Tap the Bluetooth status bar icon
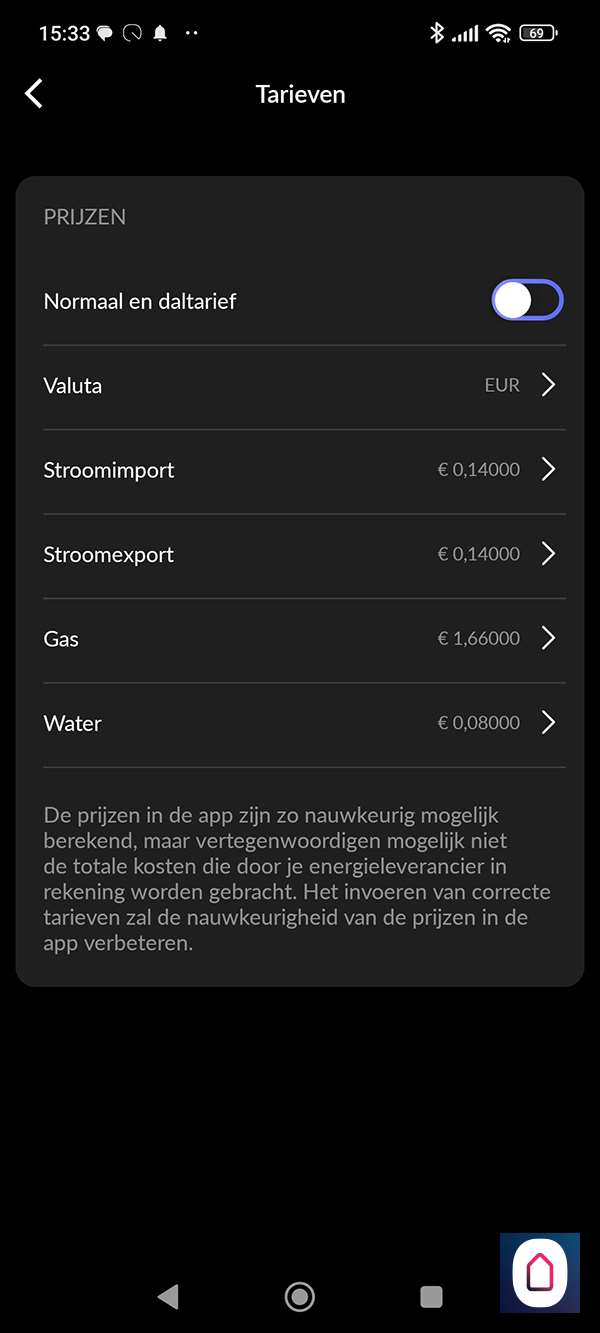This screenshot has width=600, height=1333. coord(436,33)
